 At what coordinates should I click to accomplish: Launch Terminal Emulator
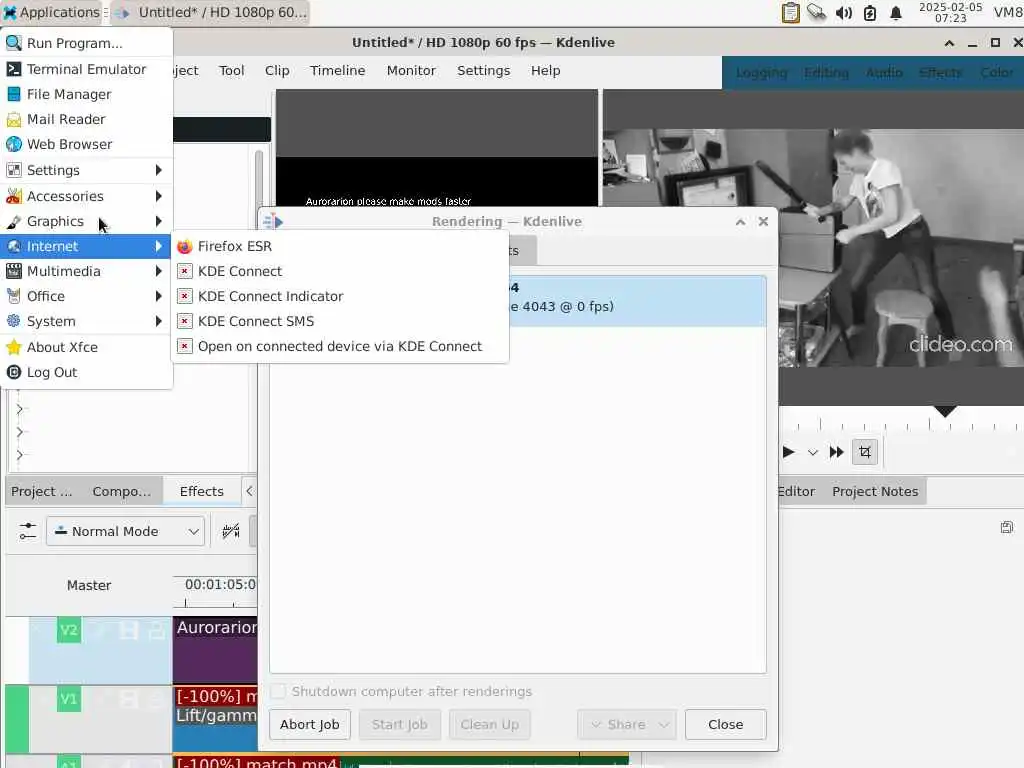point(86,69)
